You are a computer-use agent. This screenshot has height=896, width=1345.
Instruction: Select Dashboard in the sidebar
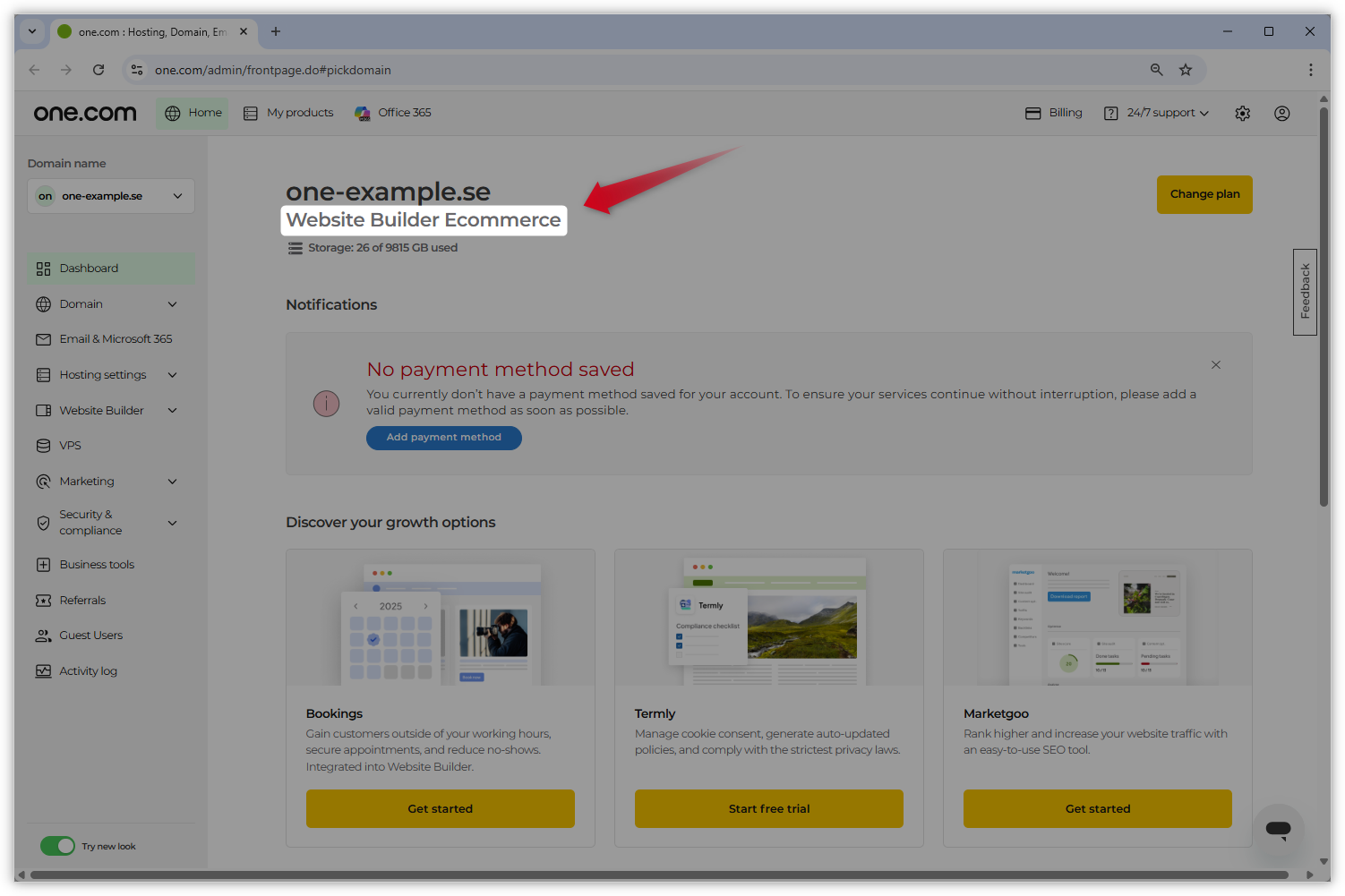tap(111, 269)
